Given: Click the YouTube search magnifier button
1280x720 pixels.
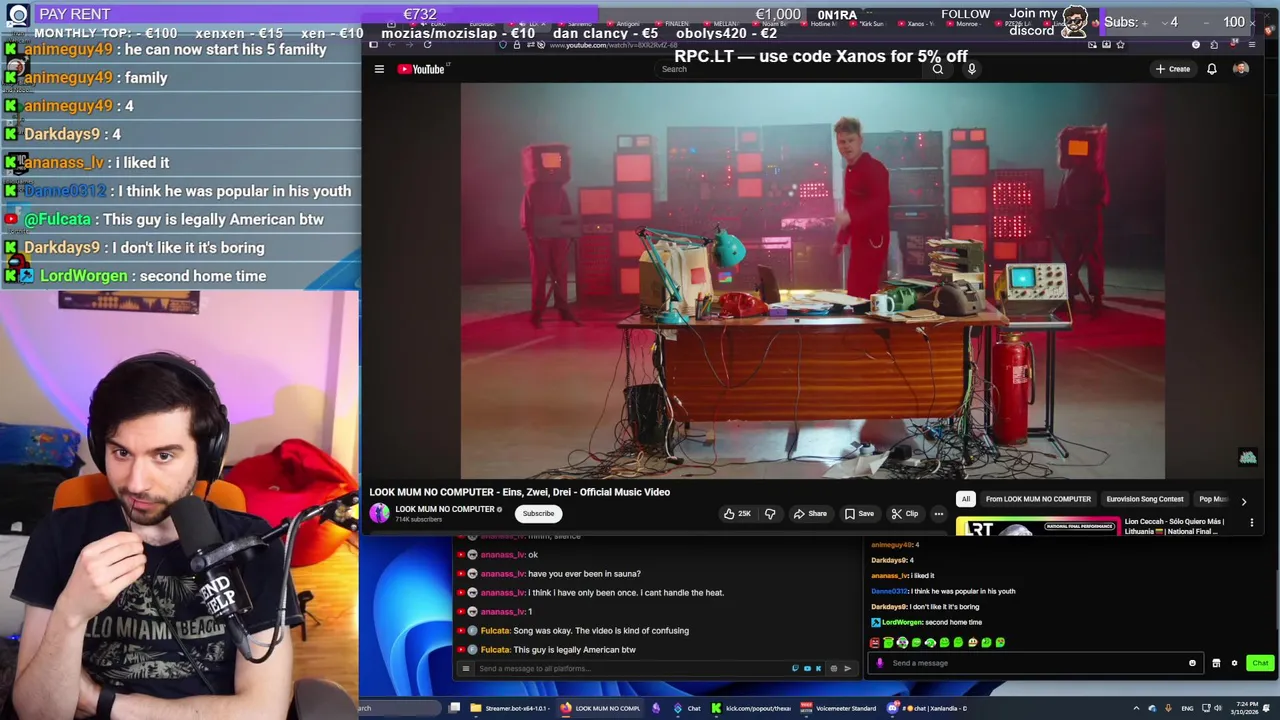Looking at the screenshot, I should pos(937,69).
